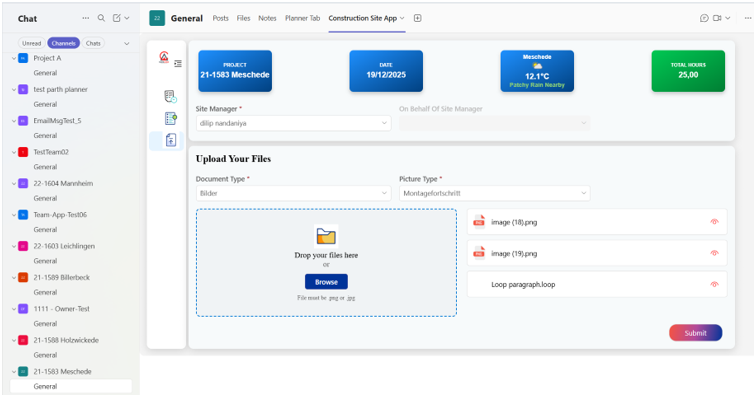The image size is (756, 402).
Task: Open the Planner Tab
Action: 302,18
